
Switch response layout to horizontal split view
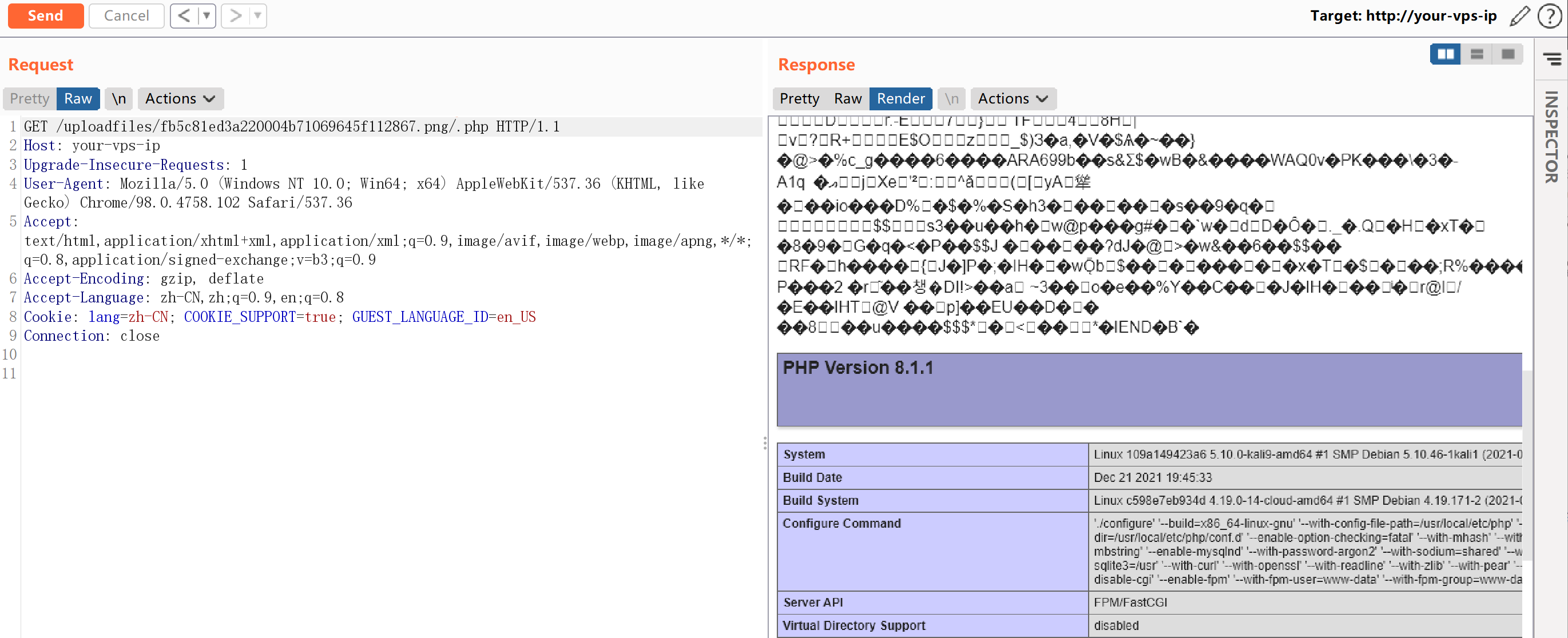[x=1476, y=54]
